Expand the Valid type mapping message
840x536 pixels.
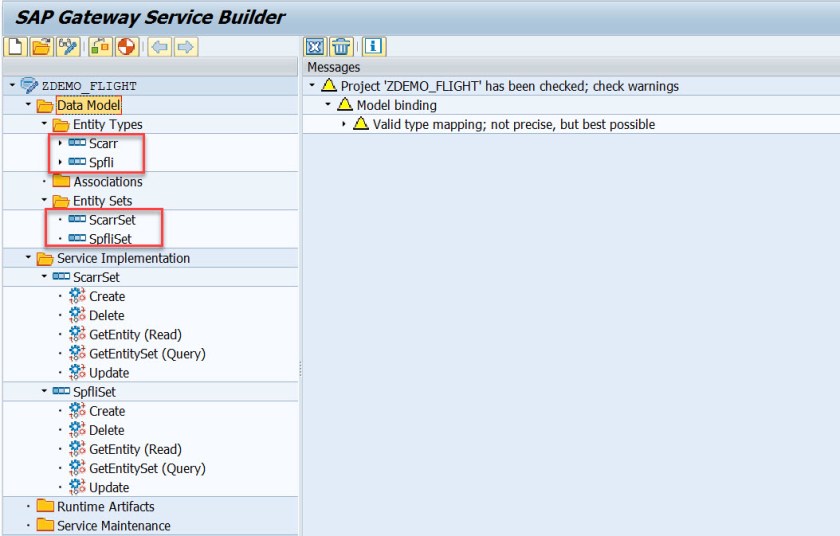click(344, 124)
